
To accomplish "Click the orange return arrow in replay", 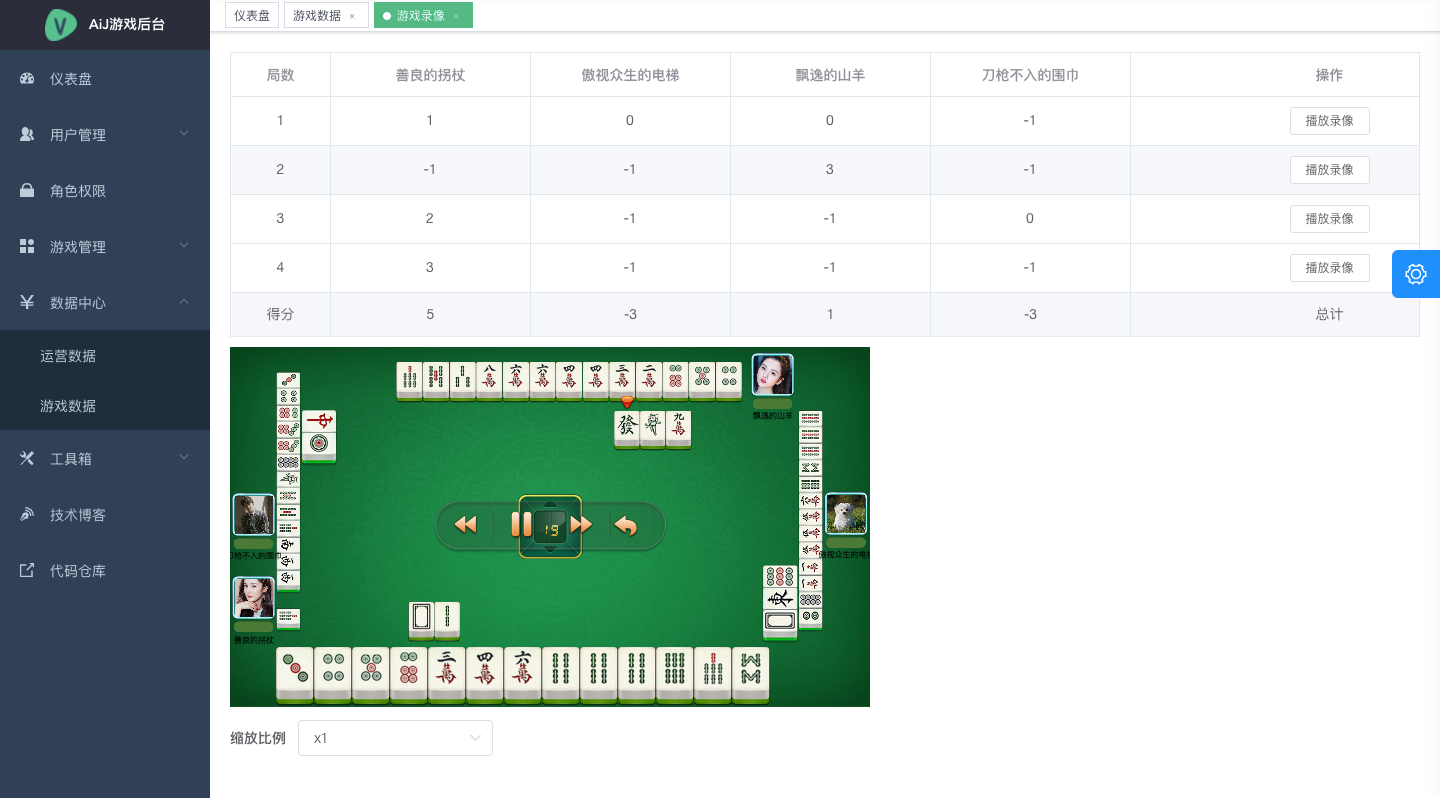I will tap(626, 525).
